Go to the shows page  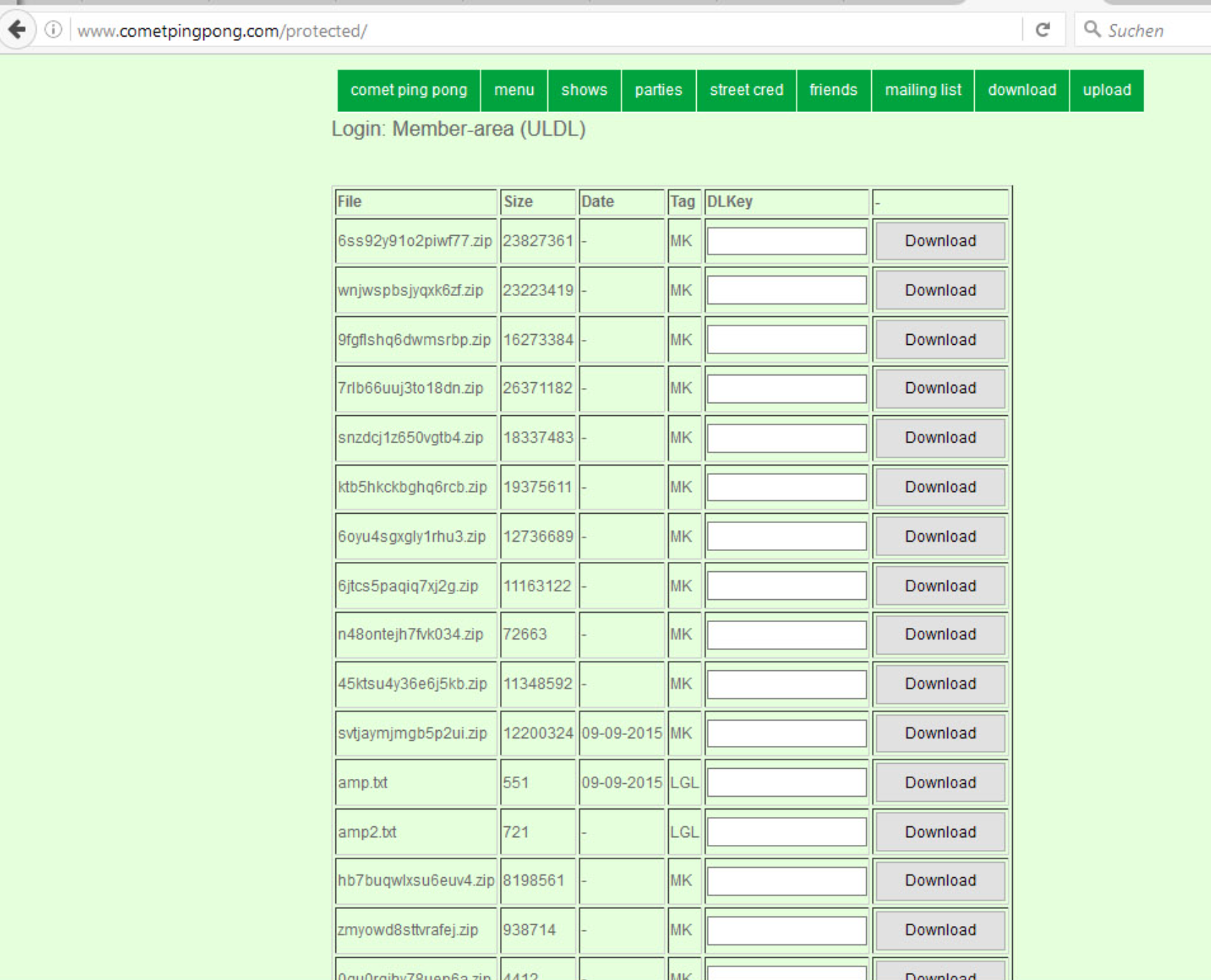coord(584,91)
